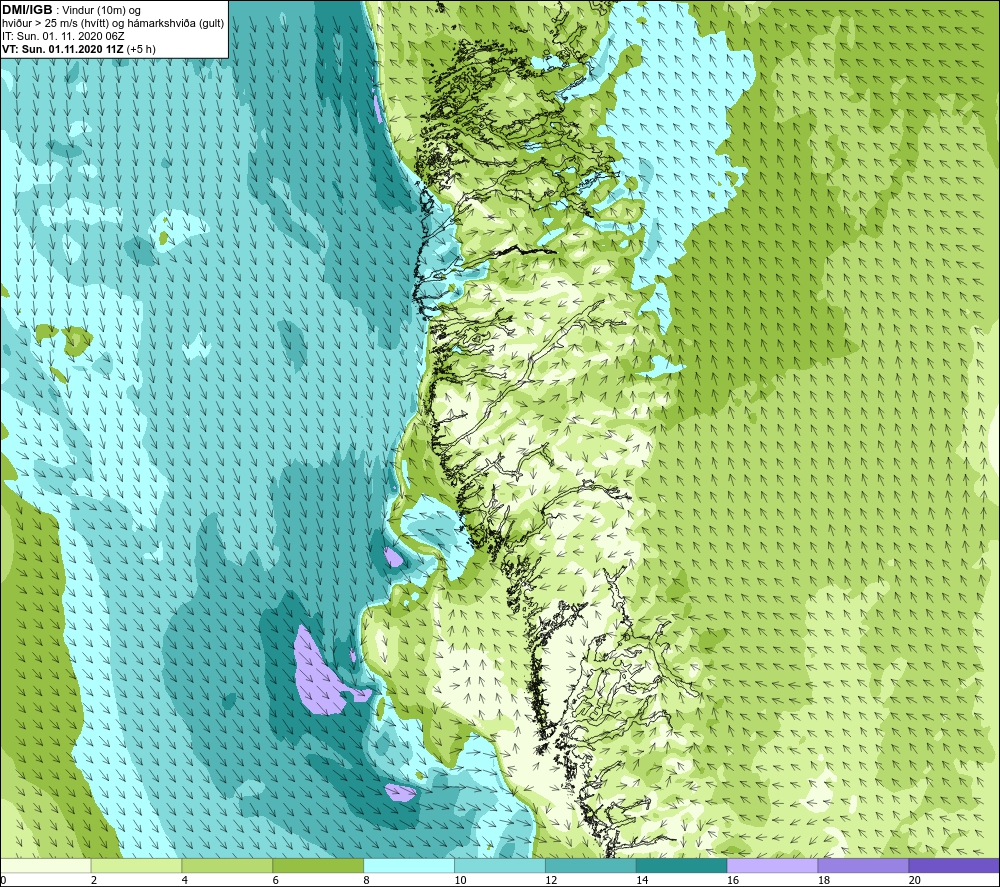Click the legend scale label '20'
The width and height of the screenshot is (1000, 887).
click(915, 880)
